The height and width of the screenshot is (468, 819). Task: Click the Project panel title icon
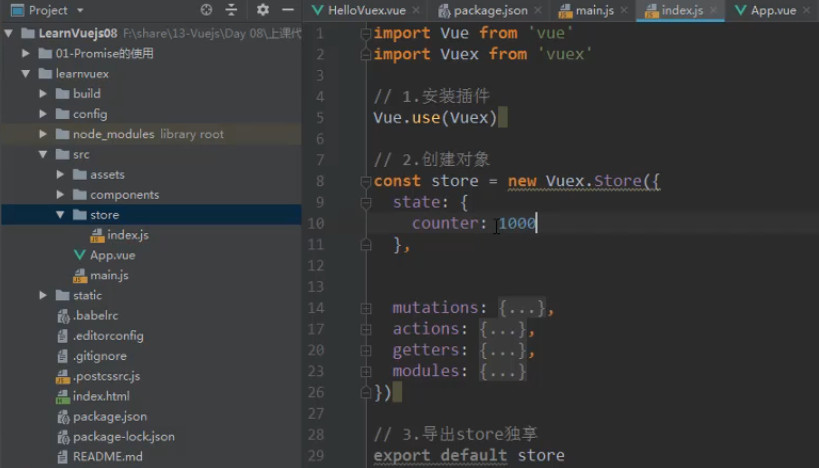coord(17,10)
